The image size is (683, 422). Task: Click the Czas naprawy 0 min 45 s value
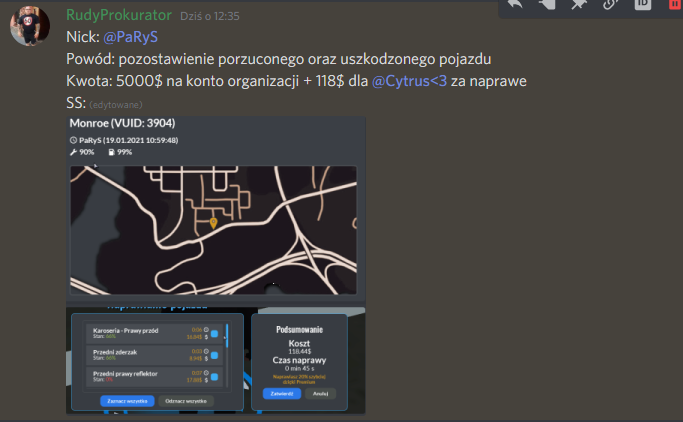pos(299,368)
